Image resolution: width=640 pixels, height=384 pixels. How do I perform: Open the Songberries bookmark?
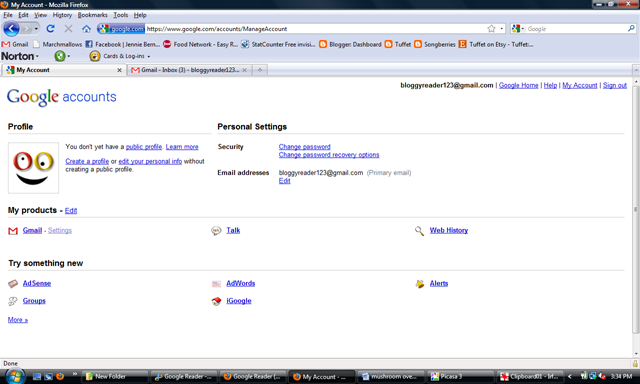435,44
